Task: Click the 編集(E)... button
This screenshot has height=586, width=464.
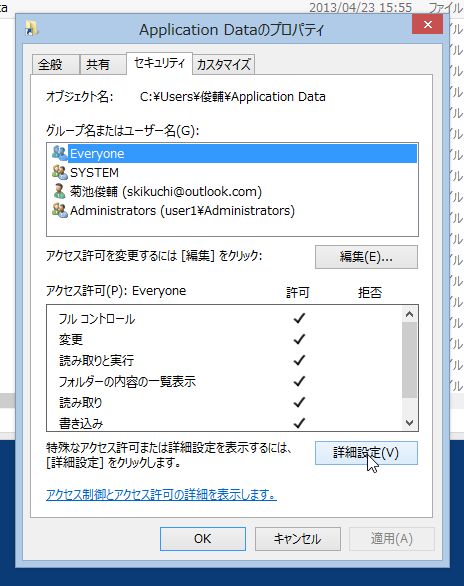Action: pyautogui.click(x=366, y=257)
